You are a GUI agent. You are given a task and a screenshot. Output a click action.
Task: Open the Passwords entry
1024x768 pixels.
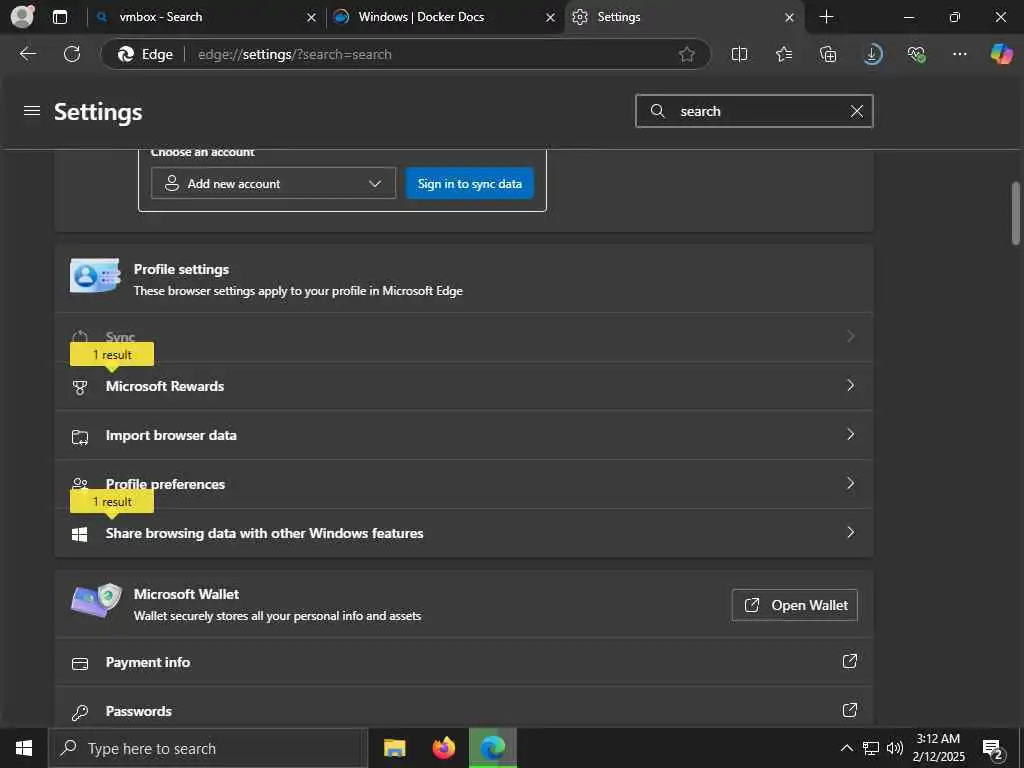464,711
